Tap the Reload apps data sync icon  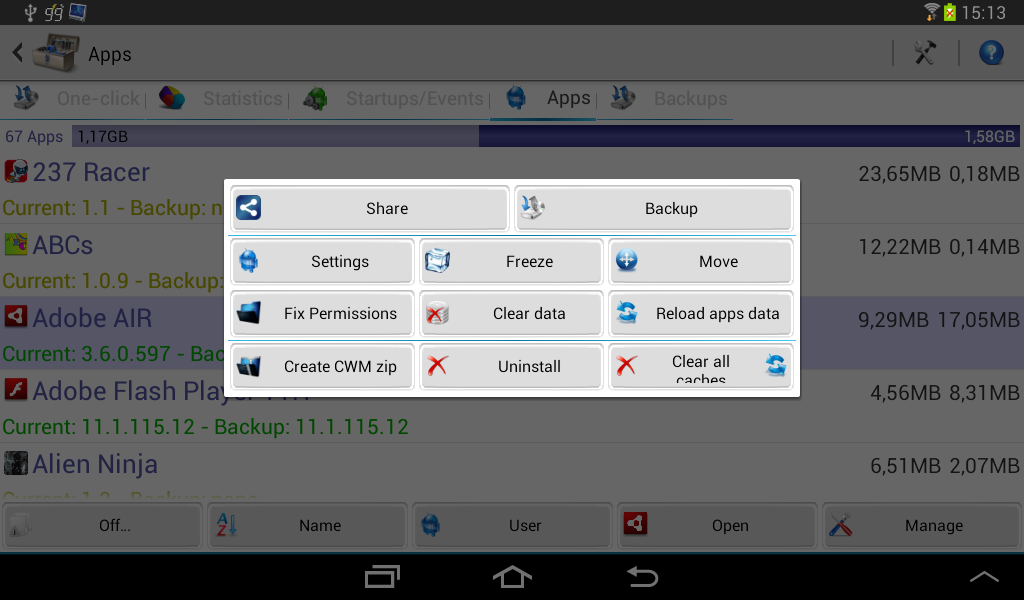[627, 313]
